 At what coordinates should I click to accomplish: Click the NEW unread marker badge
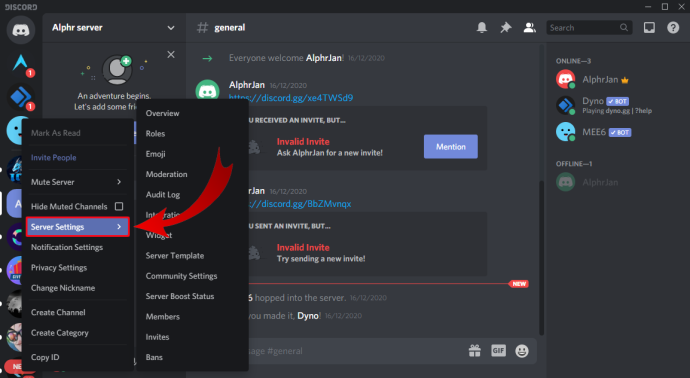(x=519, y=284)
